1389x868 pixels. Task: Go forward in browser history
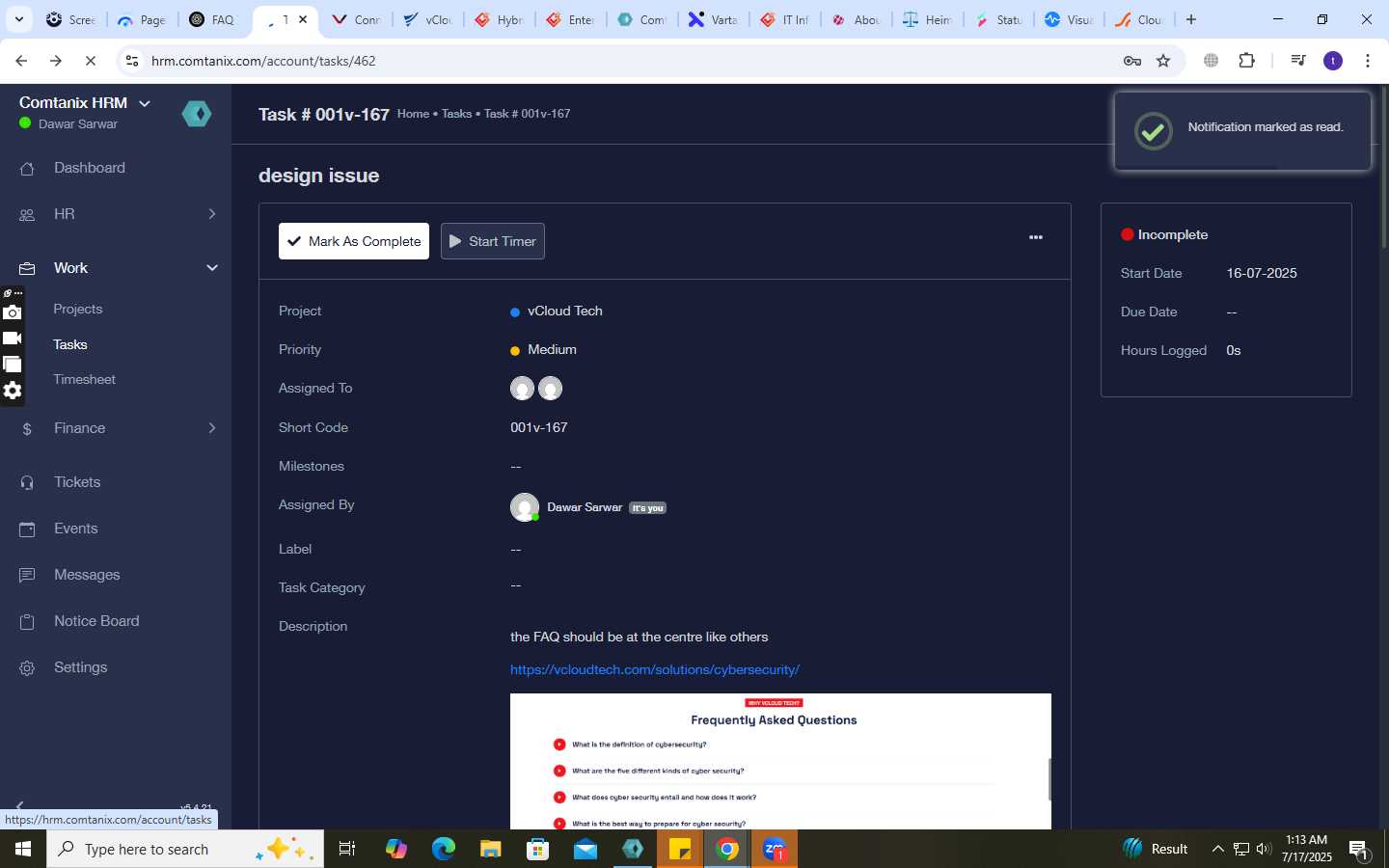pos(56,61)
